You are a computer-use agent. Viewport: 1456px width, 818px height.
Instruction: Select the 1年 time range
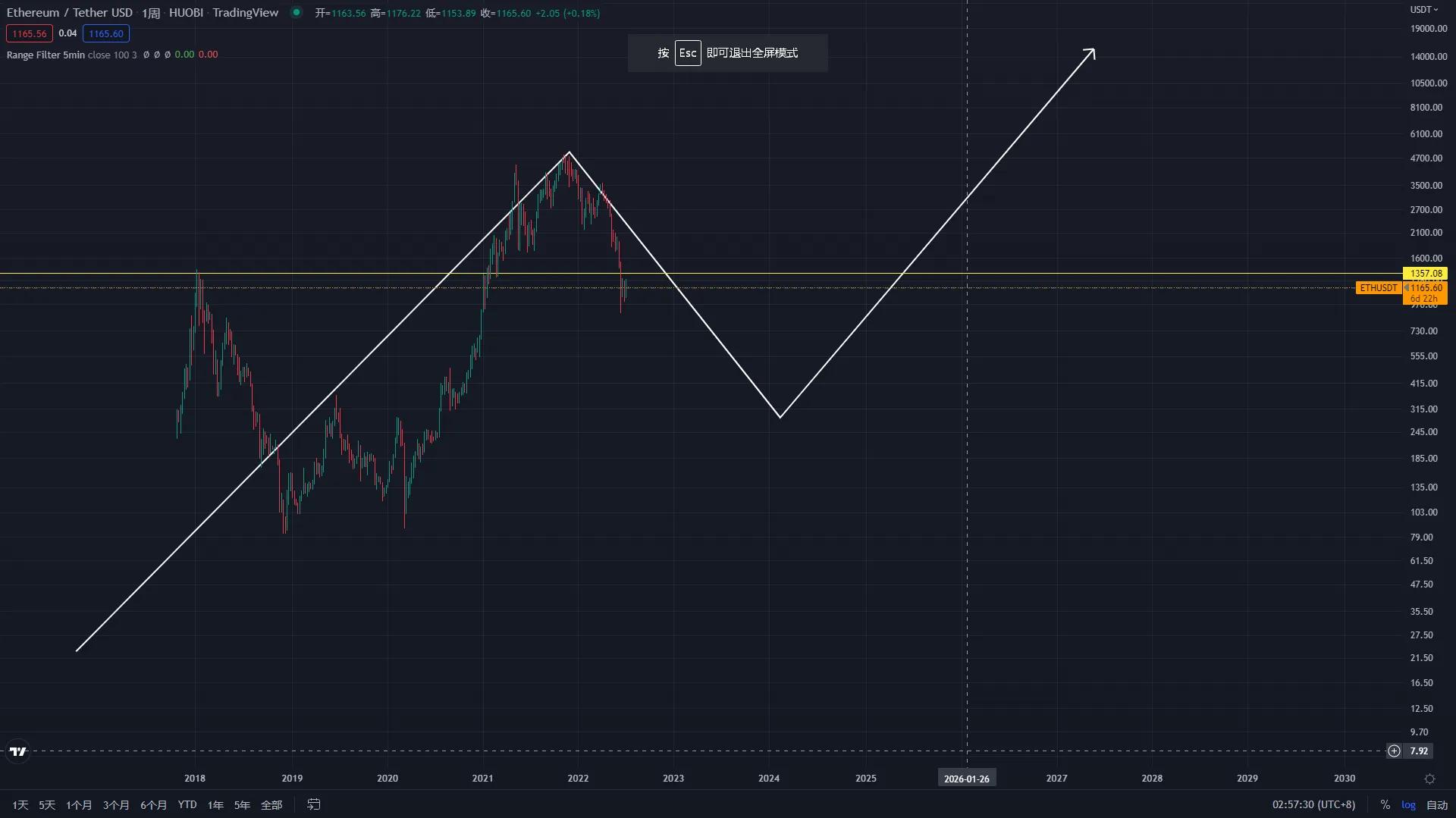pyautogui.click(x=215, y=804)
